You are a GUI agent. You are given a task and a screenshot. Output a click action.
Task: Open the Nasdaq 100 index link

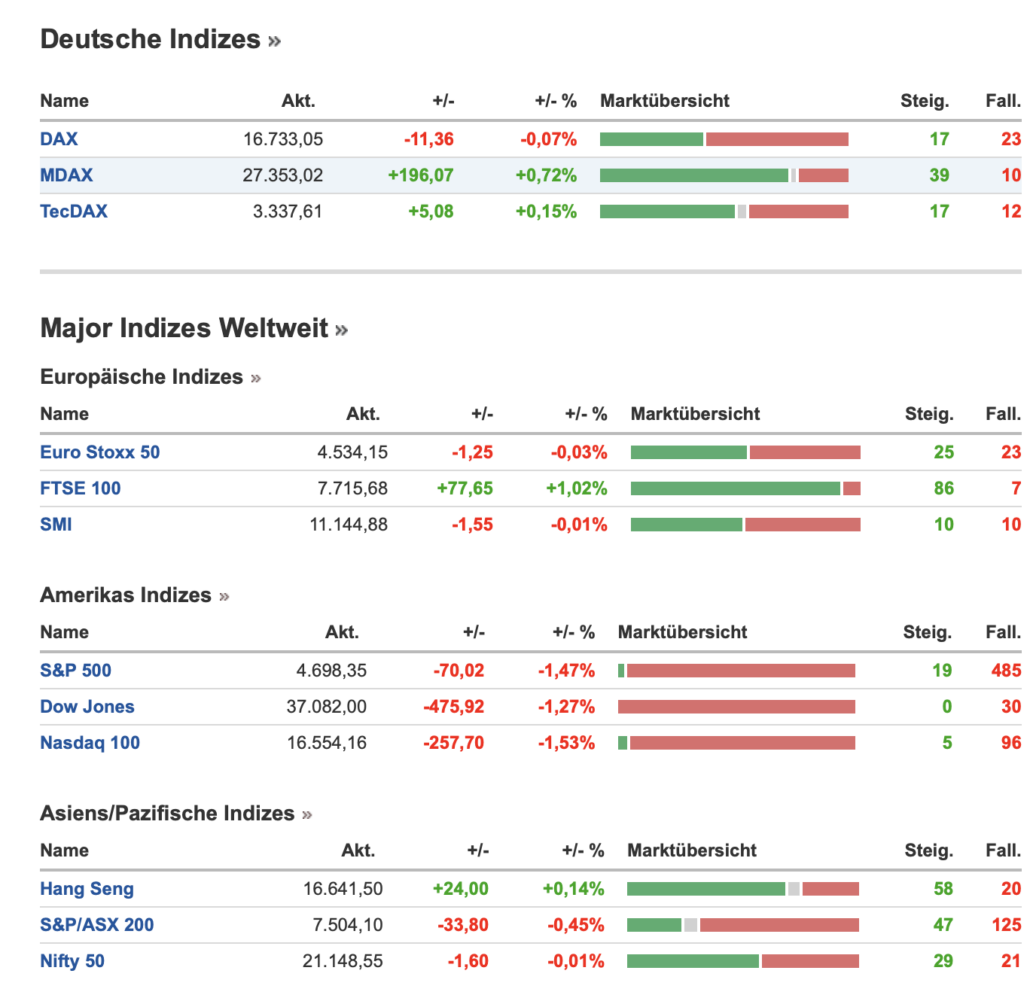(90, 743)
